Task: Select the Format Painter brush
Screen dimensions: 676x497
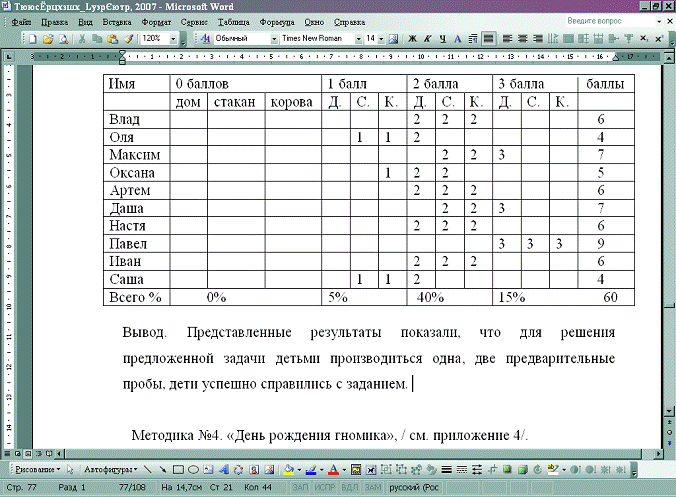Action: (x=129, y=38)
